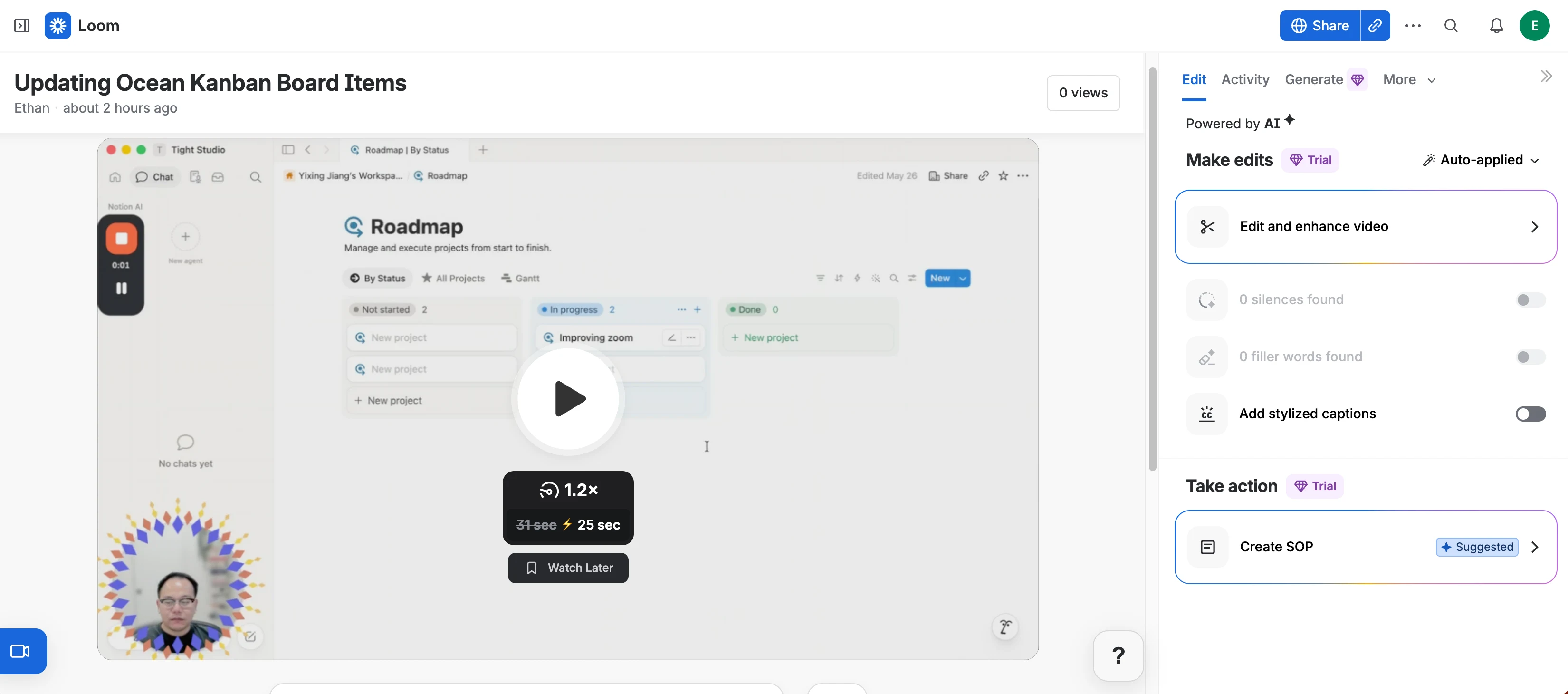The image size is (1568, 694).
Task: Click the vertical scrollbar
Action: point(1152,268)
